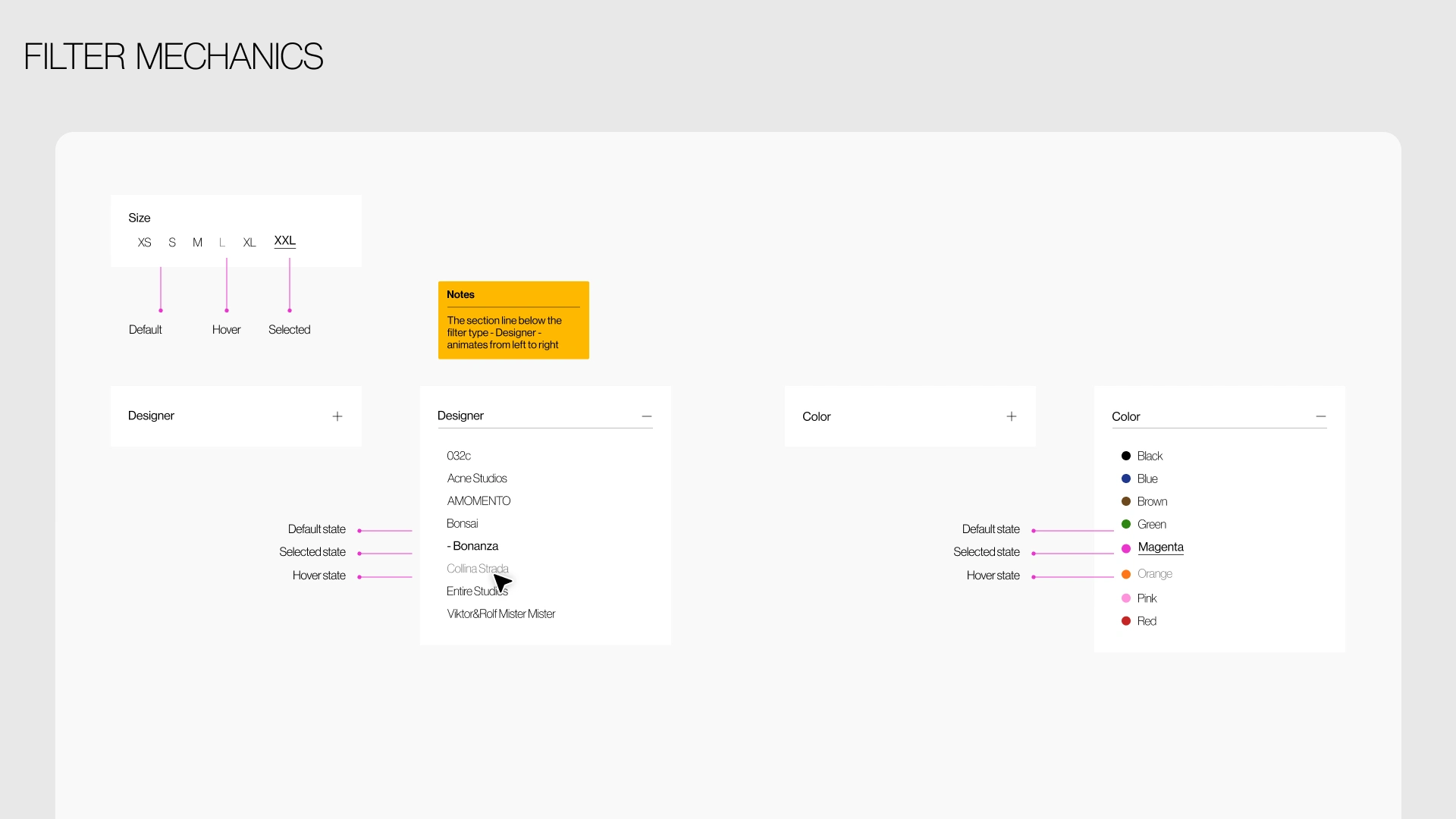Select the L size filter

coord(222,242)
